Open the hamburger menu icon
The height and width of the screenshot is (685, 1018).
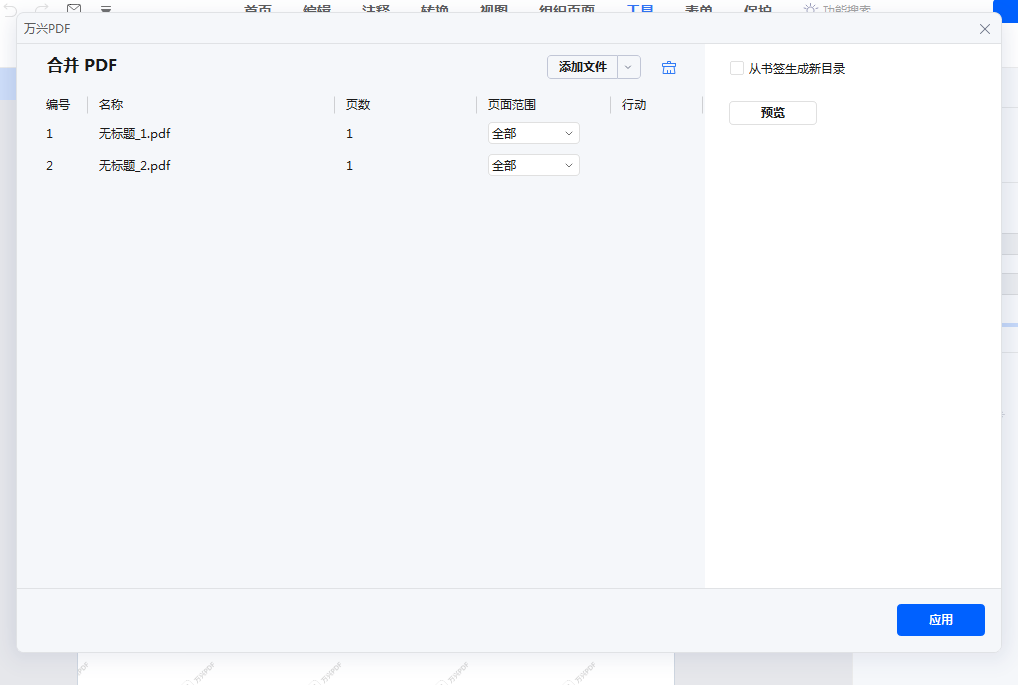(x=106, y=9)
